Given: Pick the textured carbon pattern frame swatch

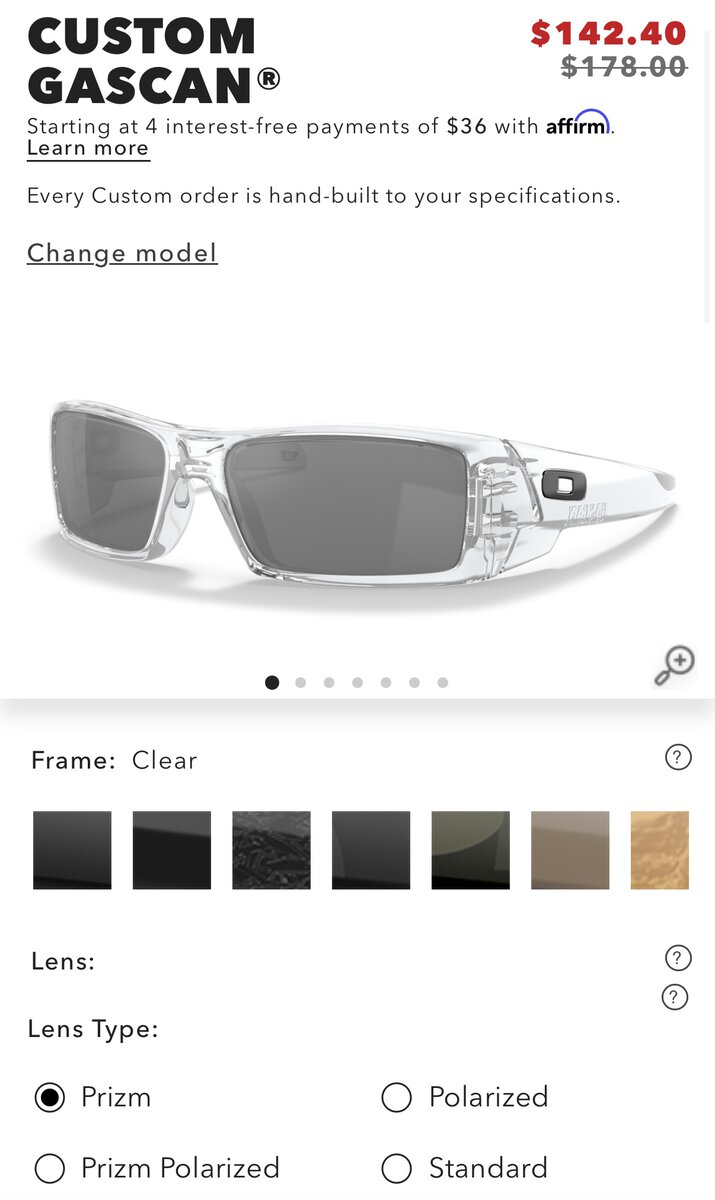Looking at the screenshot, I should (x=271, y=850).
